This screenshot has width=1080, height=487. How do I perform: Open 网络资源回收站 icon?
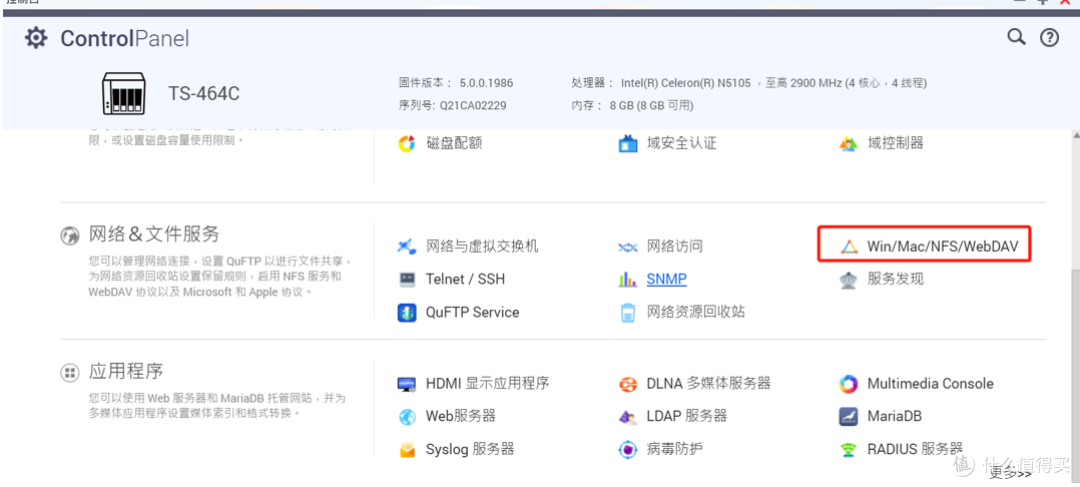[x=627, y=313]
